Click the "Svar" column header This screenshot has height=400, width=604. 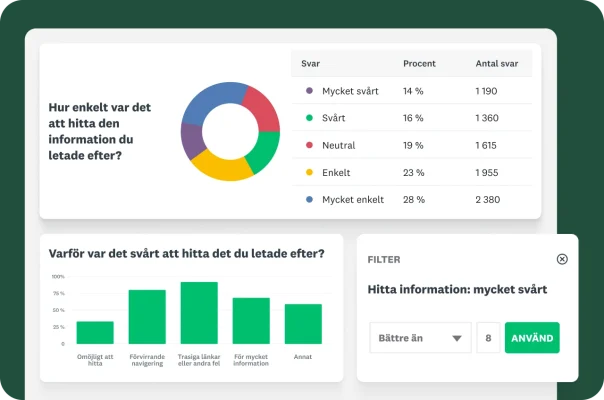pyautogui.click(x=310, y=64)
